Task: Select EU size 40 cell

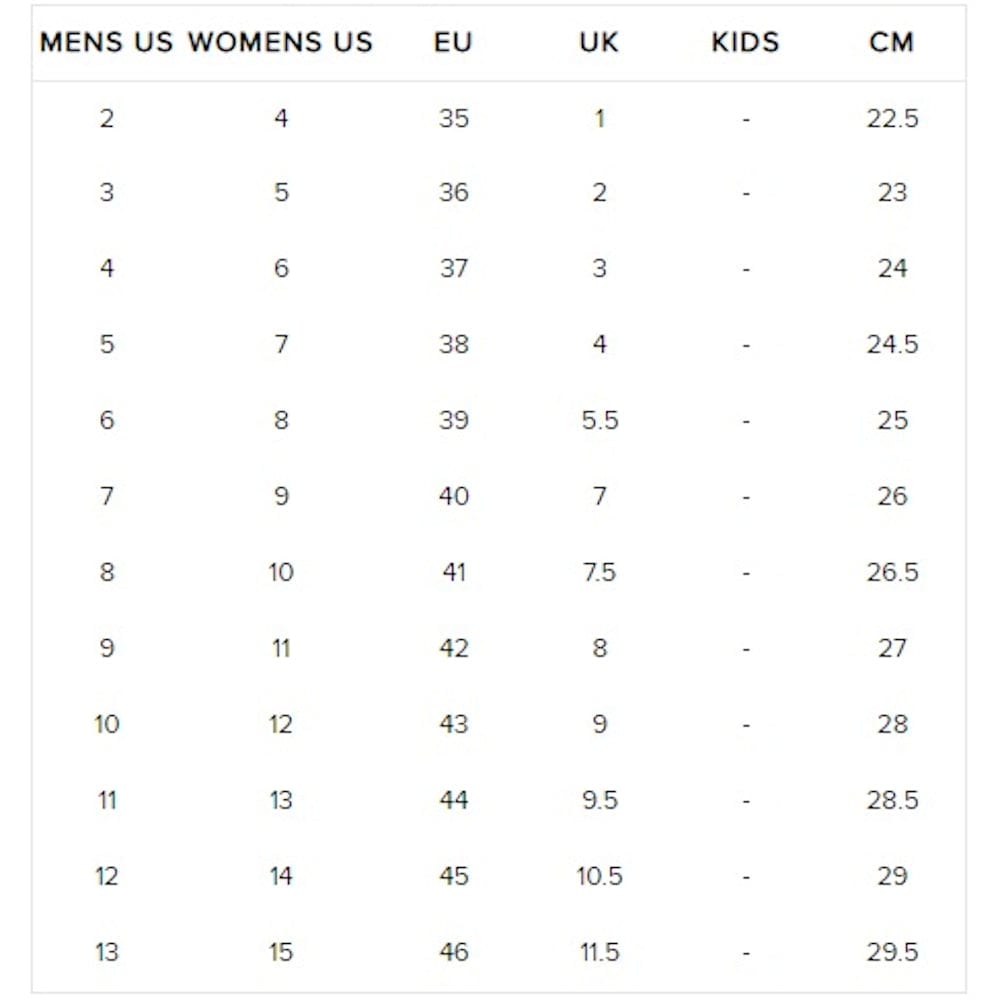Action: pyautogui.click(x=453, y=496)
